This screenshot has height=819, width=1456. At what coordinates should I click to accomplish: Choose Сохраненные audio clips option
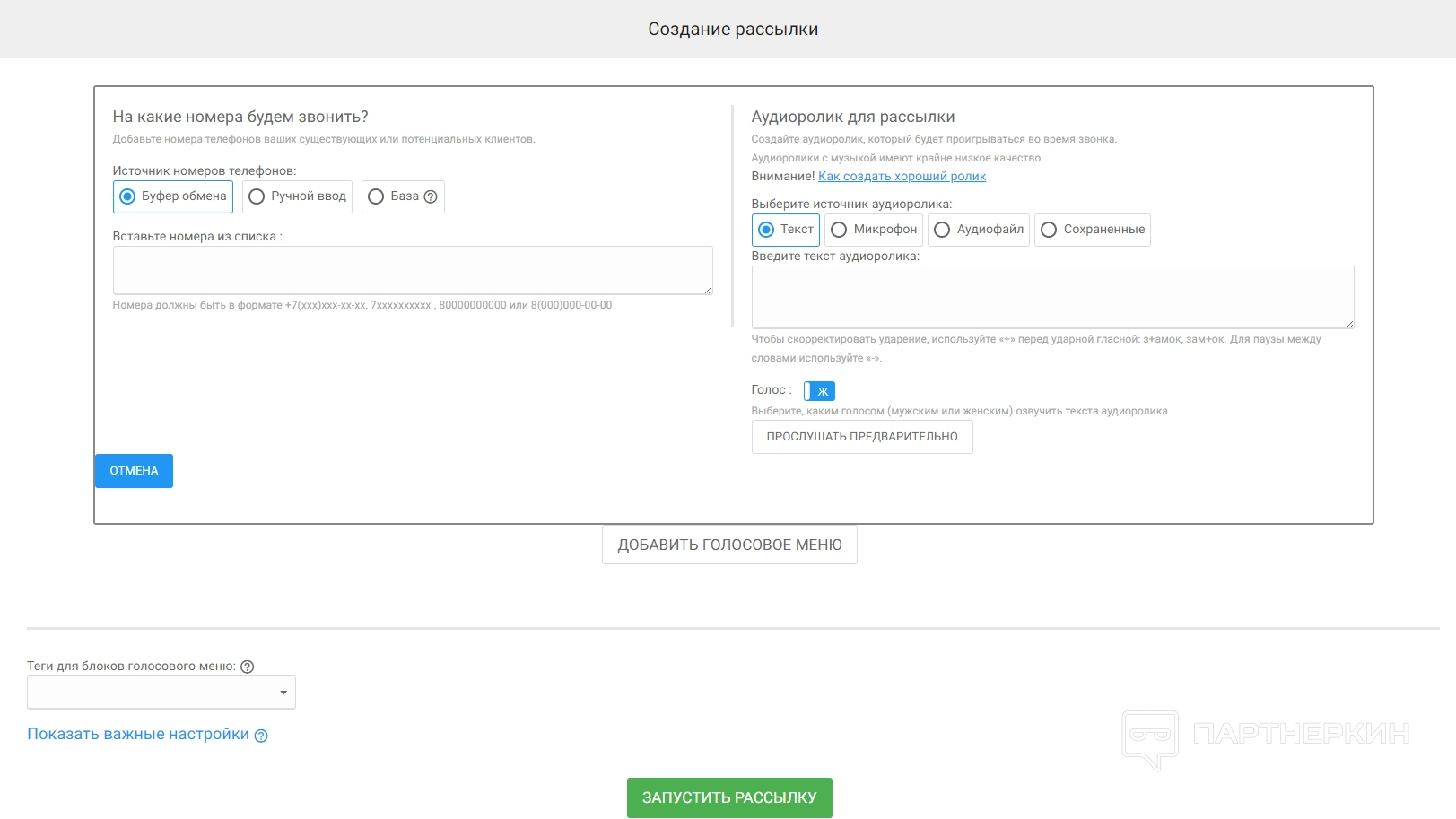point(1049,230)
